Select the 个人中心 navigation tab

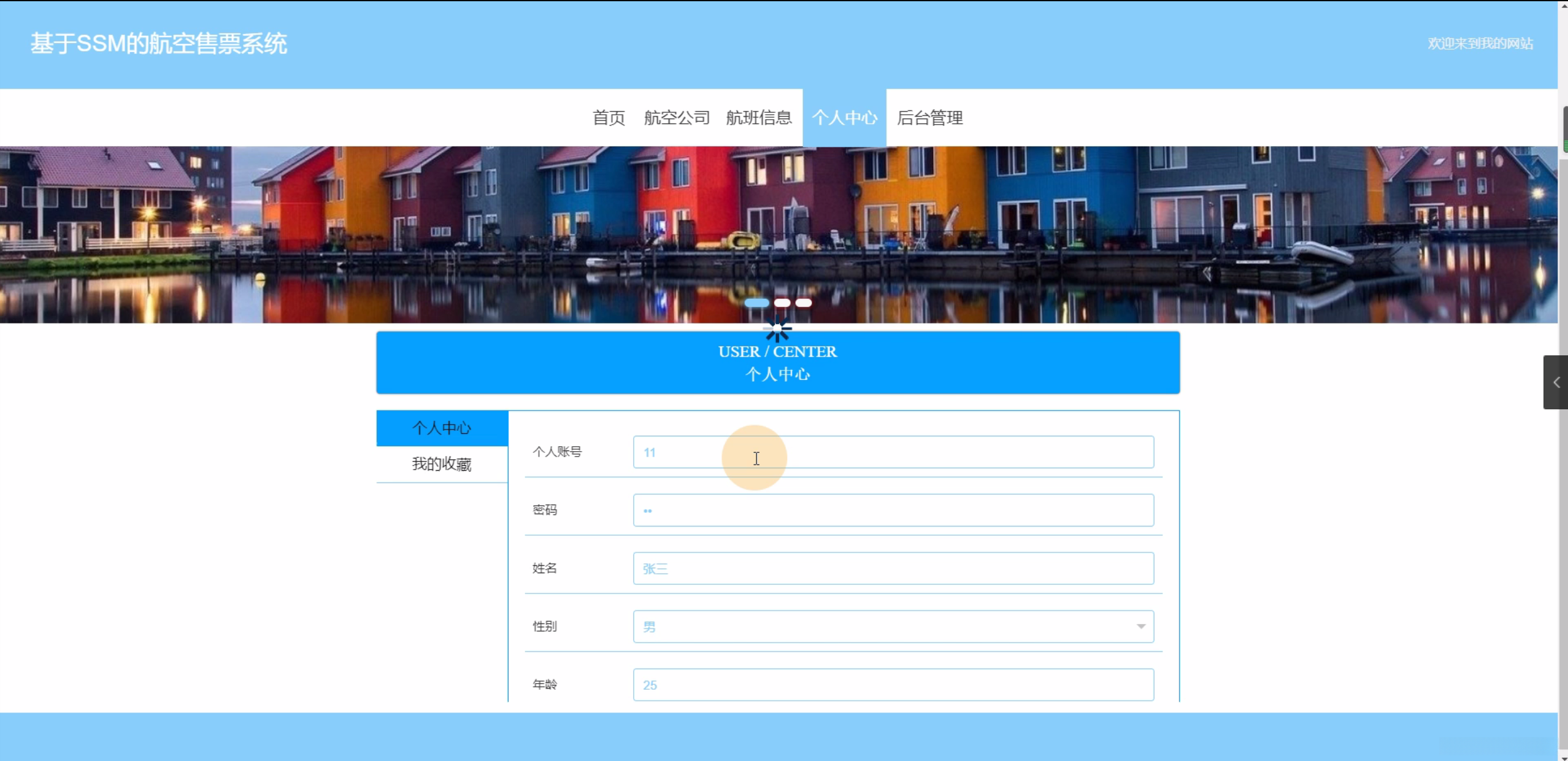(x=844, y=117)
